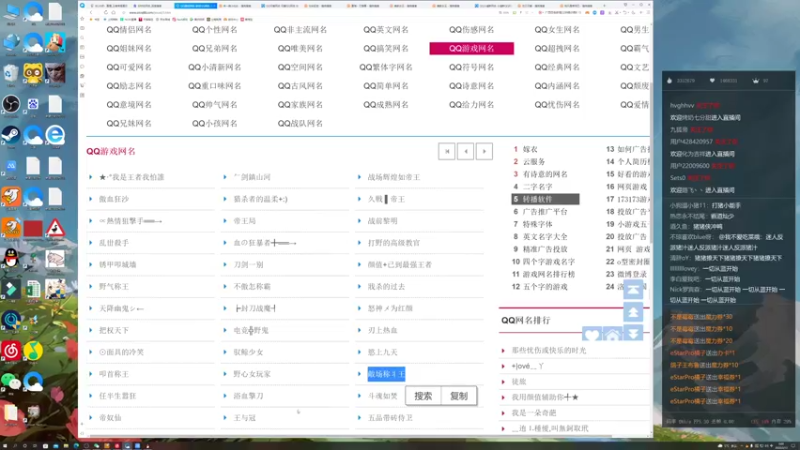
Task: Open the Network globe desktop icon
Action: pos(11,43)
